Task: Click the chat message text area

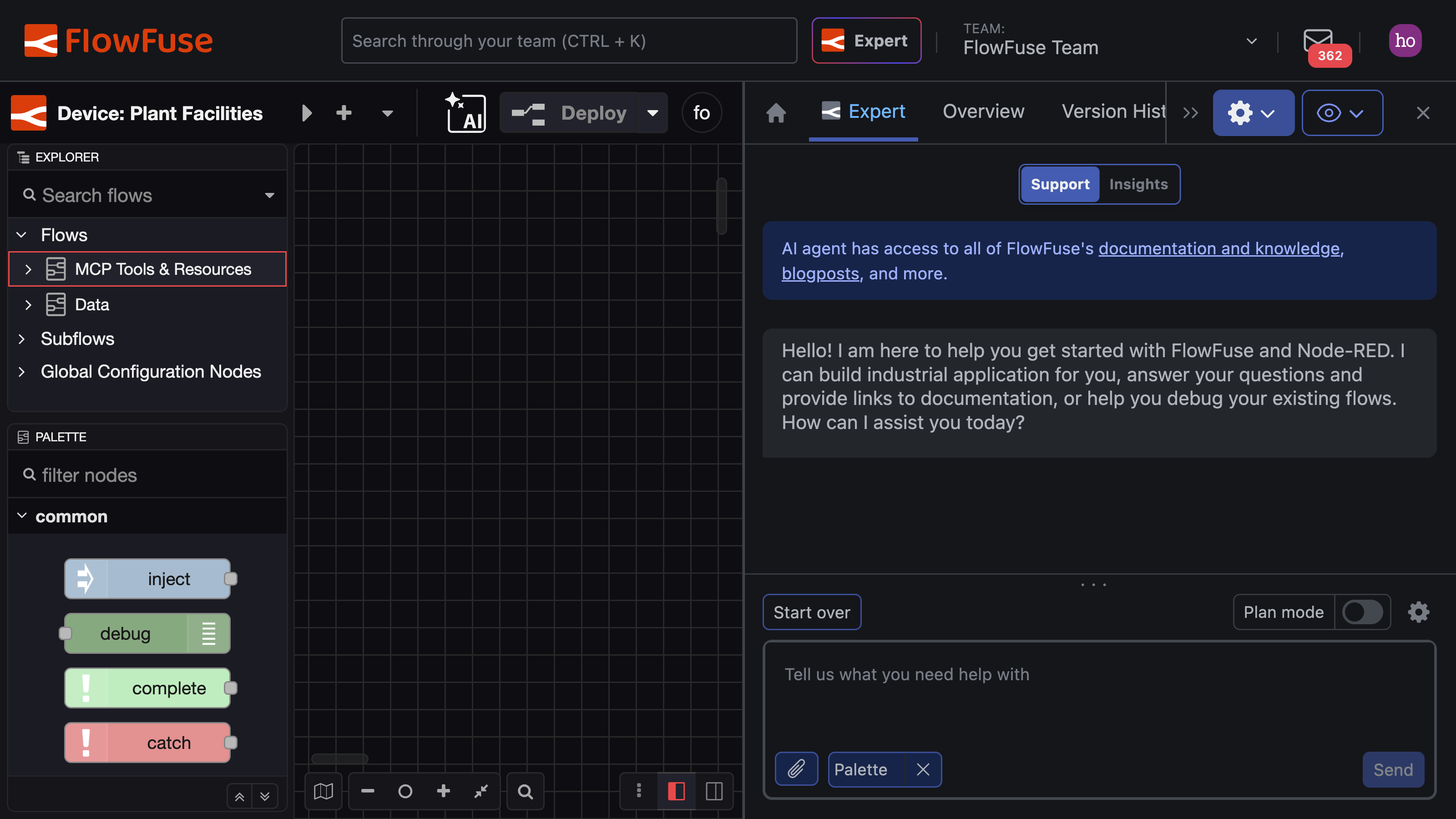Action: click(x=1099, y=695)
